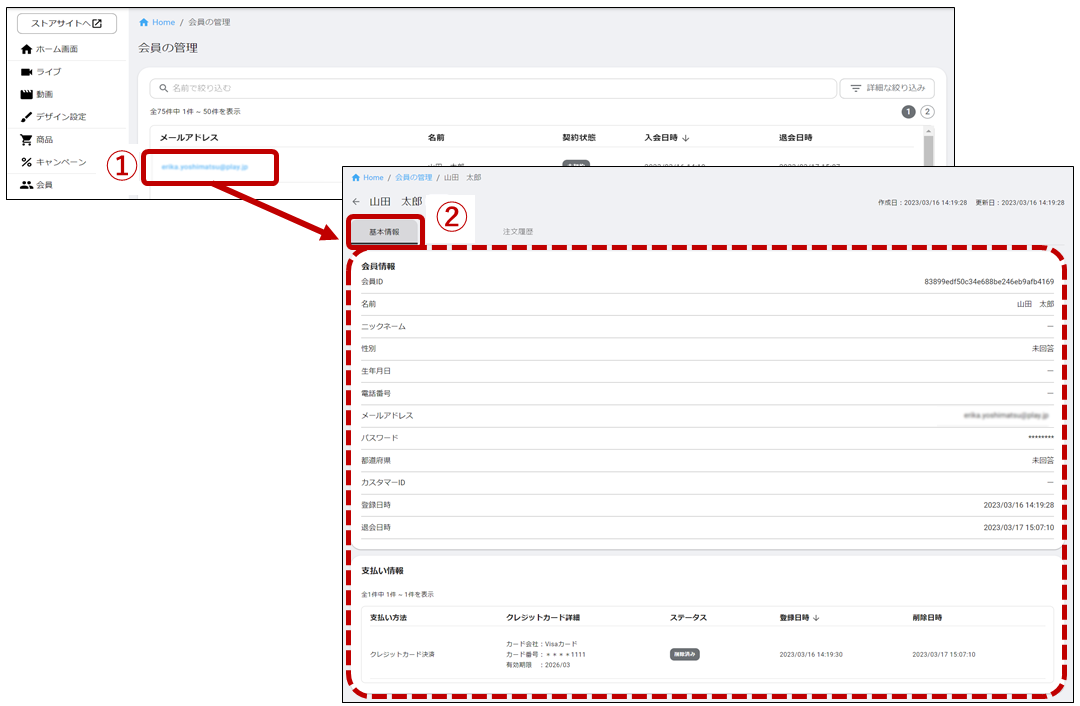Go to page 2 of member list
The height and width of the screenshot is (706, 1080).
pos(927,112)
